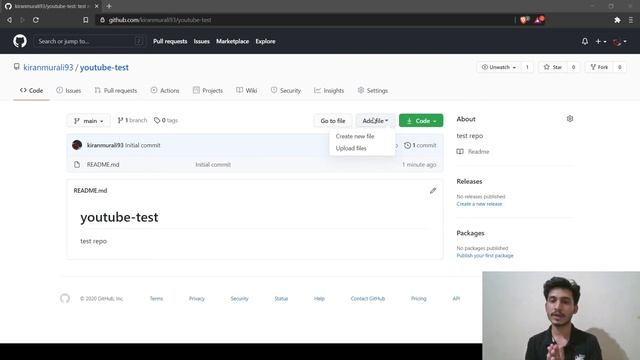Screen dimensions: 640x360
Task: Edit README with the pencil icon
Action: pos(433,191)
